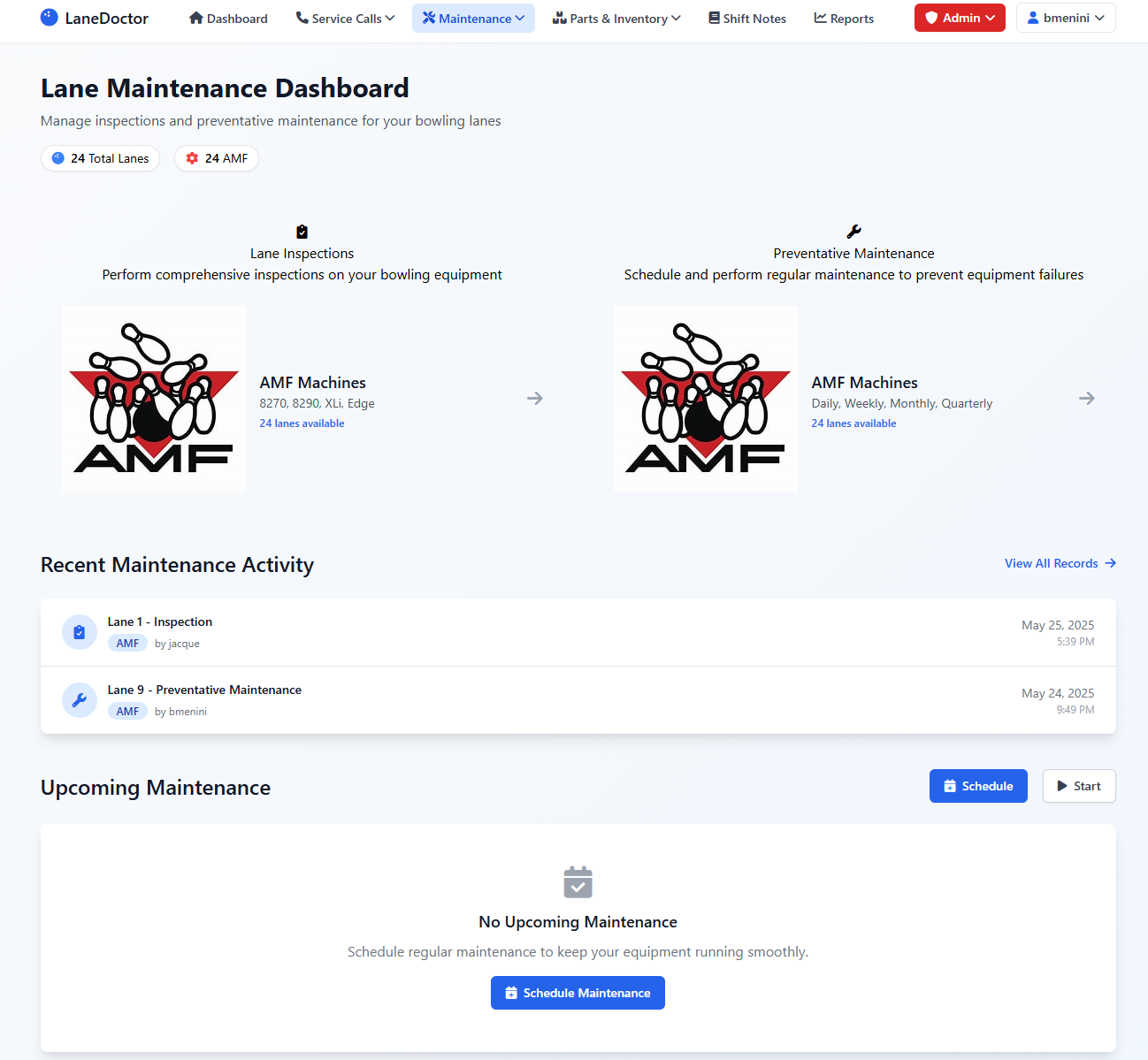
Task: Click the Reports chart icon
Action: (x=821, y=18)
